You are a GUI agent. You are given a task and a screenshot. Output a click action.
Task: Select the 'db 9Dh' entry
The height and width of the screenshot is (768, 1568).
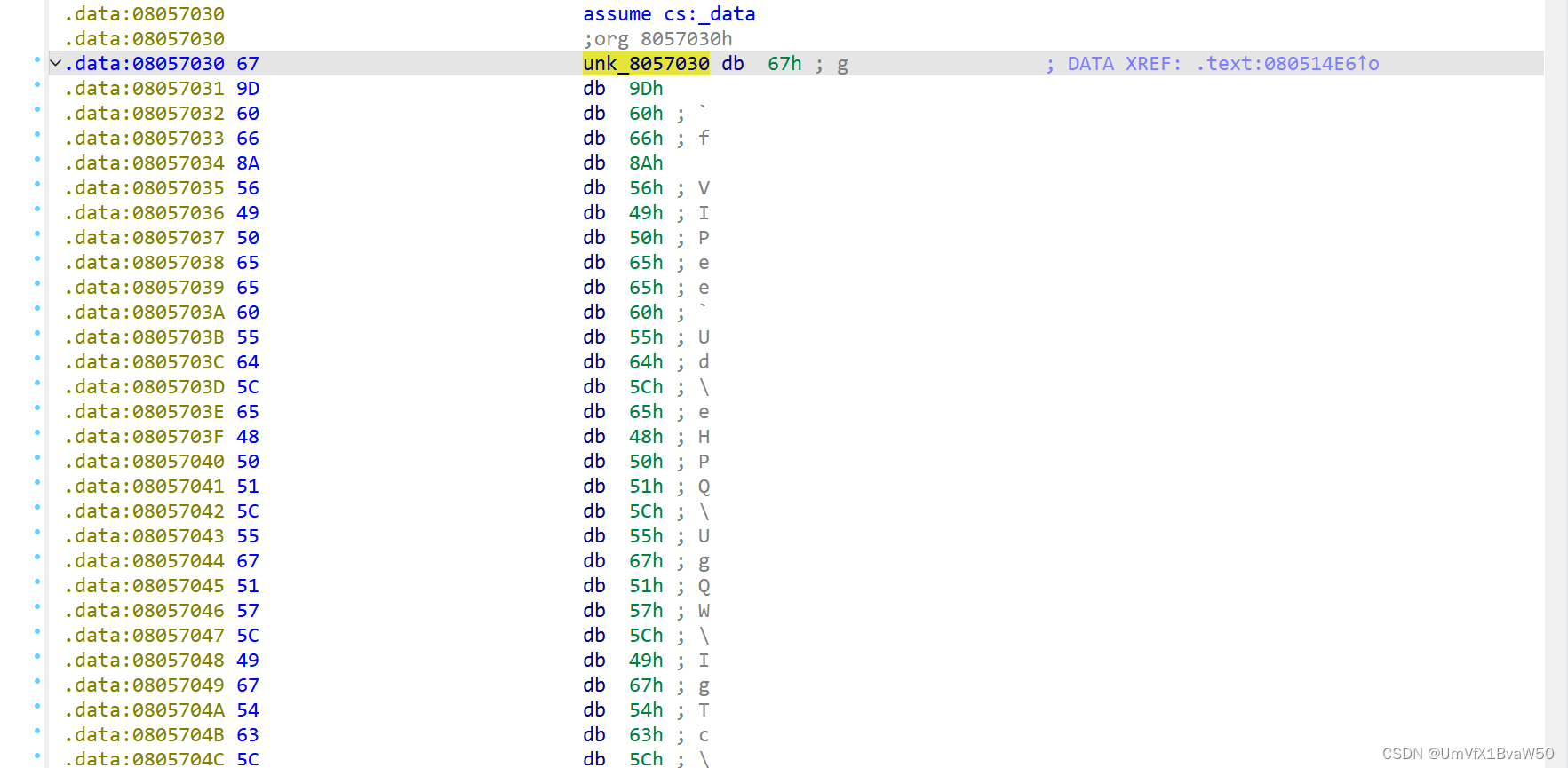[623, 88]
